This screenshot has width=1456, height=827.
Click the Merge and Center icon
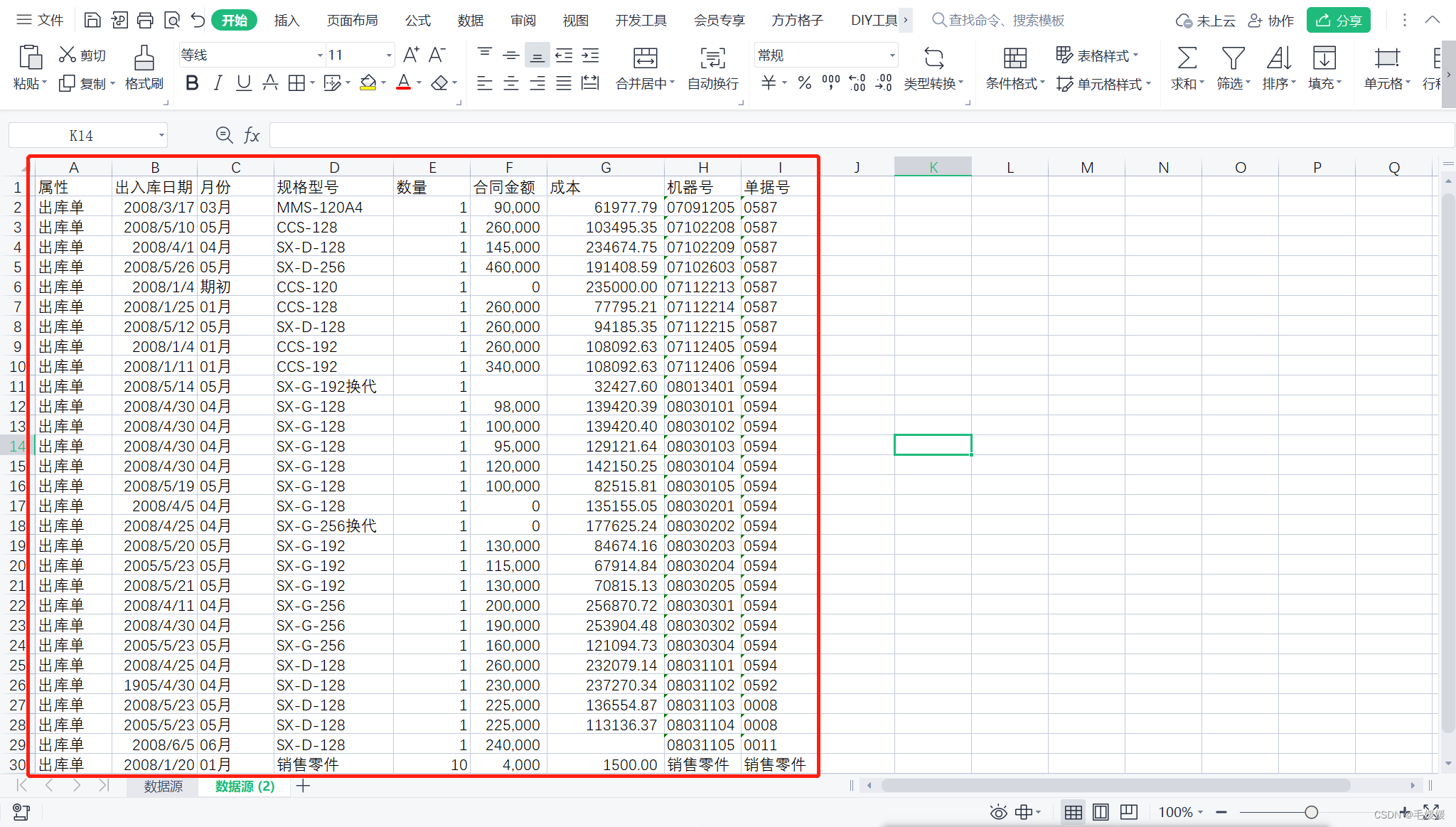point(645,58)
